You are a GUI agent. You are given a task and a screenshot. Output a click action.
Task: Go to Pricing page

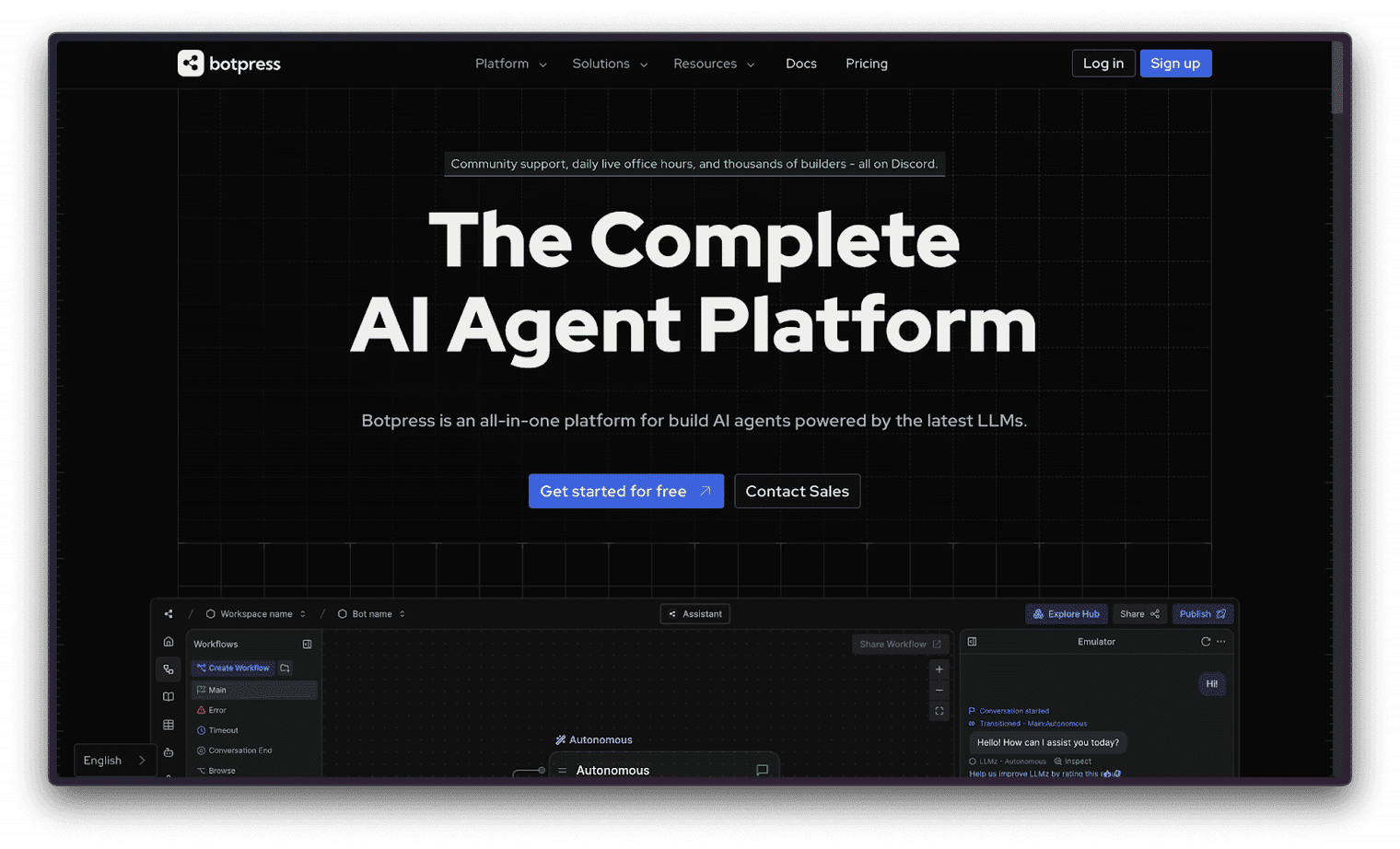point(866,64)
